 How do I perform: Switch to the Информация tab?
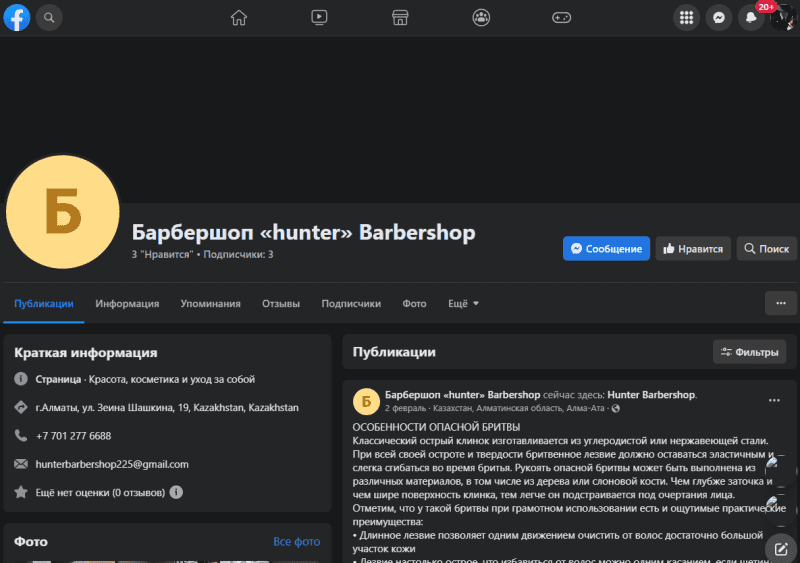pyautogui.click(x=127, y=304)
